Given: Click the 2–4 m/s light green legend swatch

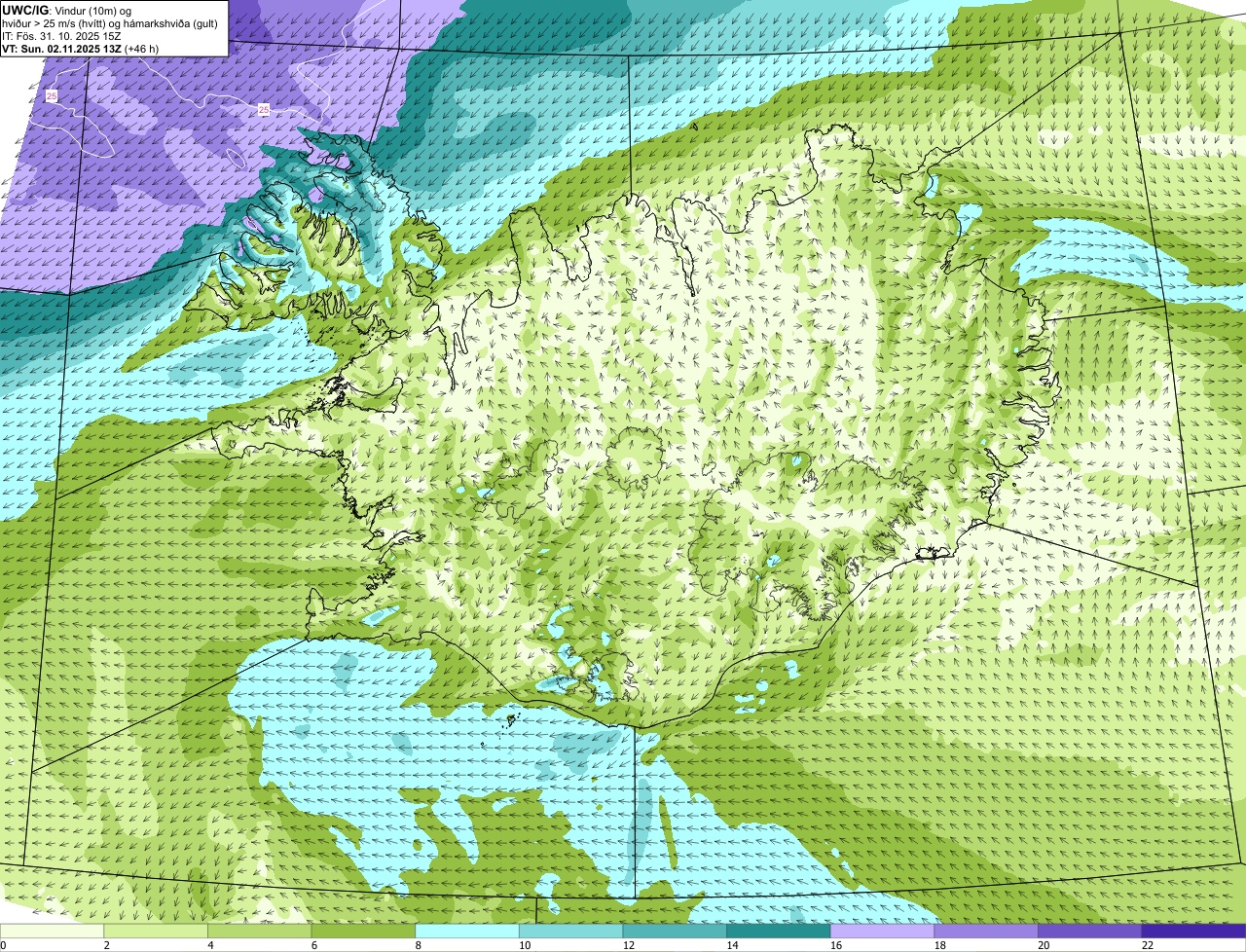Looking at the screenshot, I should (156, 931).
